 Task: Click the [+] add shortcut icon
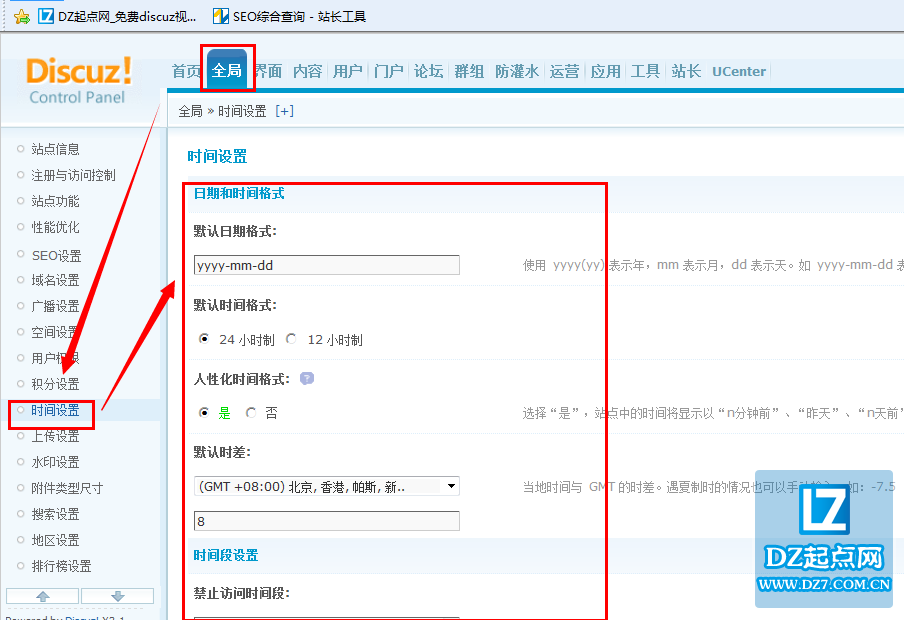(285, 111)
